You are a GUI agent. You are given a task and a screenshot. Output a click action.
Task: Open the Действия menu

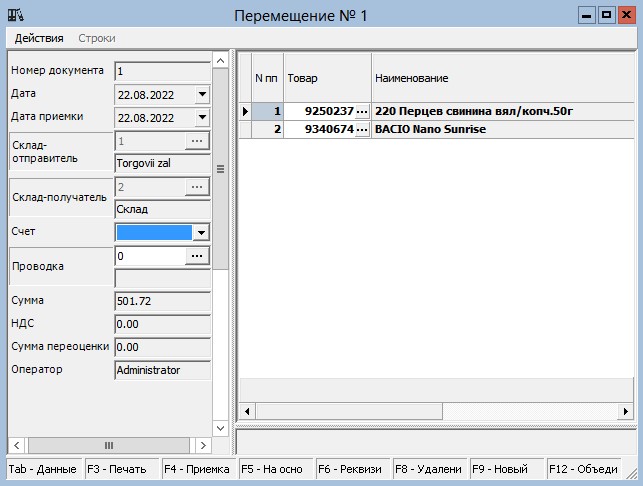click(39, 38)
